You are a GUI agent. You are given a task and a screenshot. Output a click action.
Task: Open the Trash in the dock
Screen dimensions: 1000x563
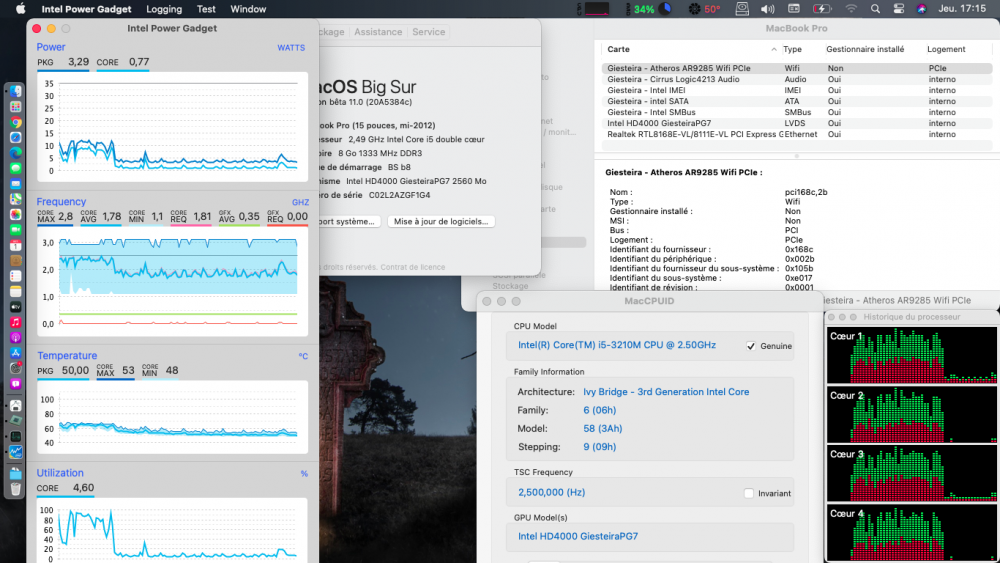[16, 489]
